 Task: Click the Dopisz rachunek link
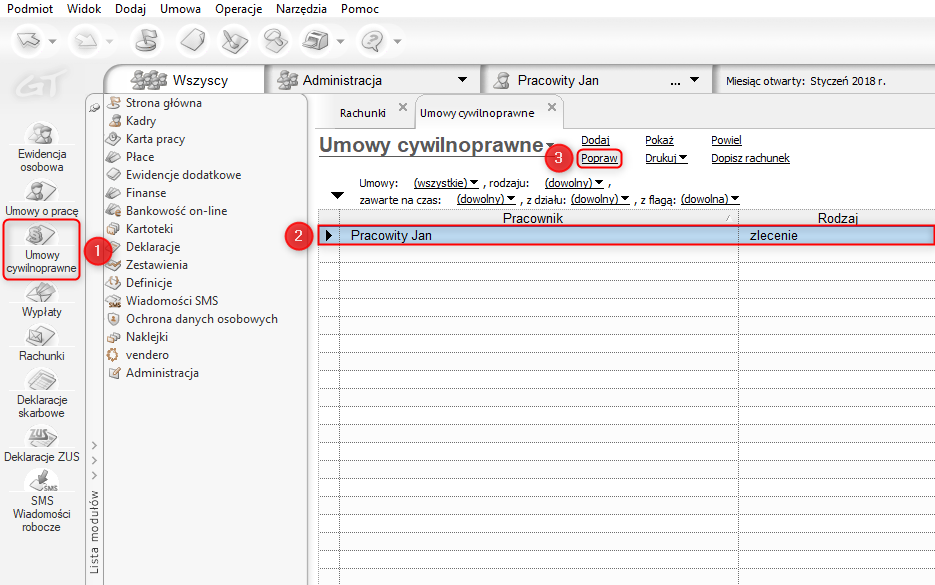tap(750, 158)
